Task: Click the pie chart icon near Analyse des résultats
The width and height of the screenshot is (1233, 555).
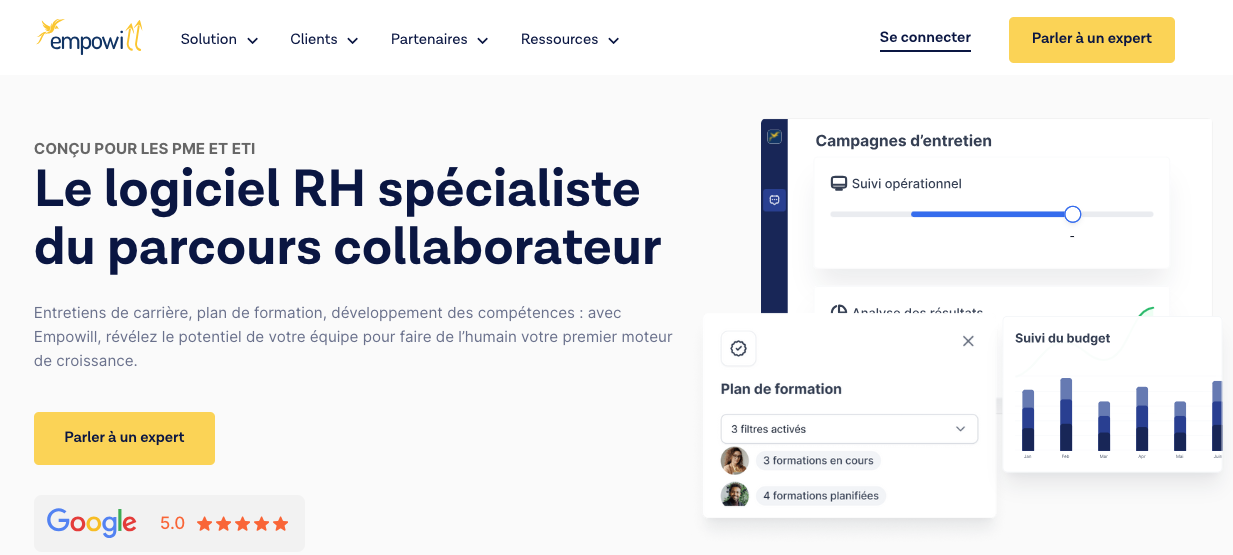Action: point(839,312)
